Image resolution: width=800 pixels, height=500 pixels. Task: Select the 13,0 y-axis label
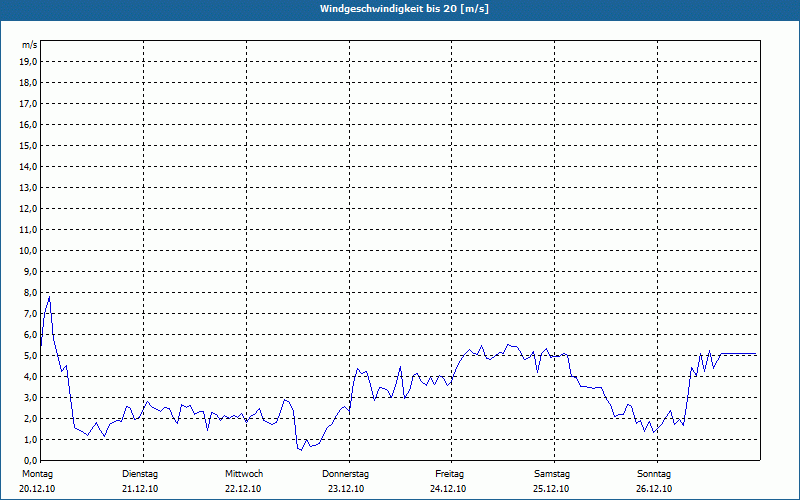[x=28, y=188]
